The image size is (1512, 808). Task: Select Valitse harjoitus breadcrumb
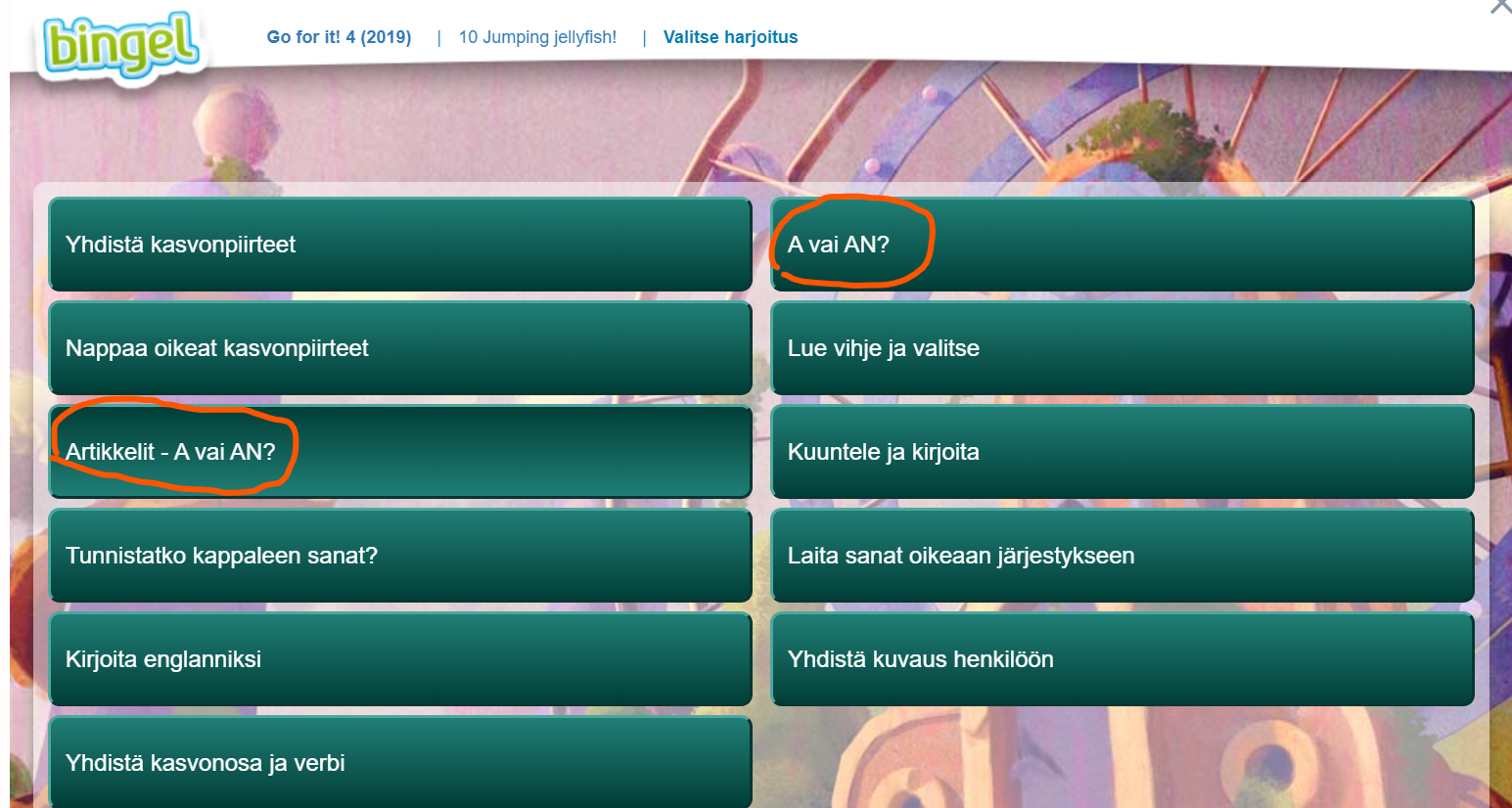tap(730, 37)
